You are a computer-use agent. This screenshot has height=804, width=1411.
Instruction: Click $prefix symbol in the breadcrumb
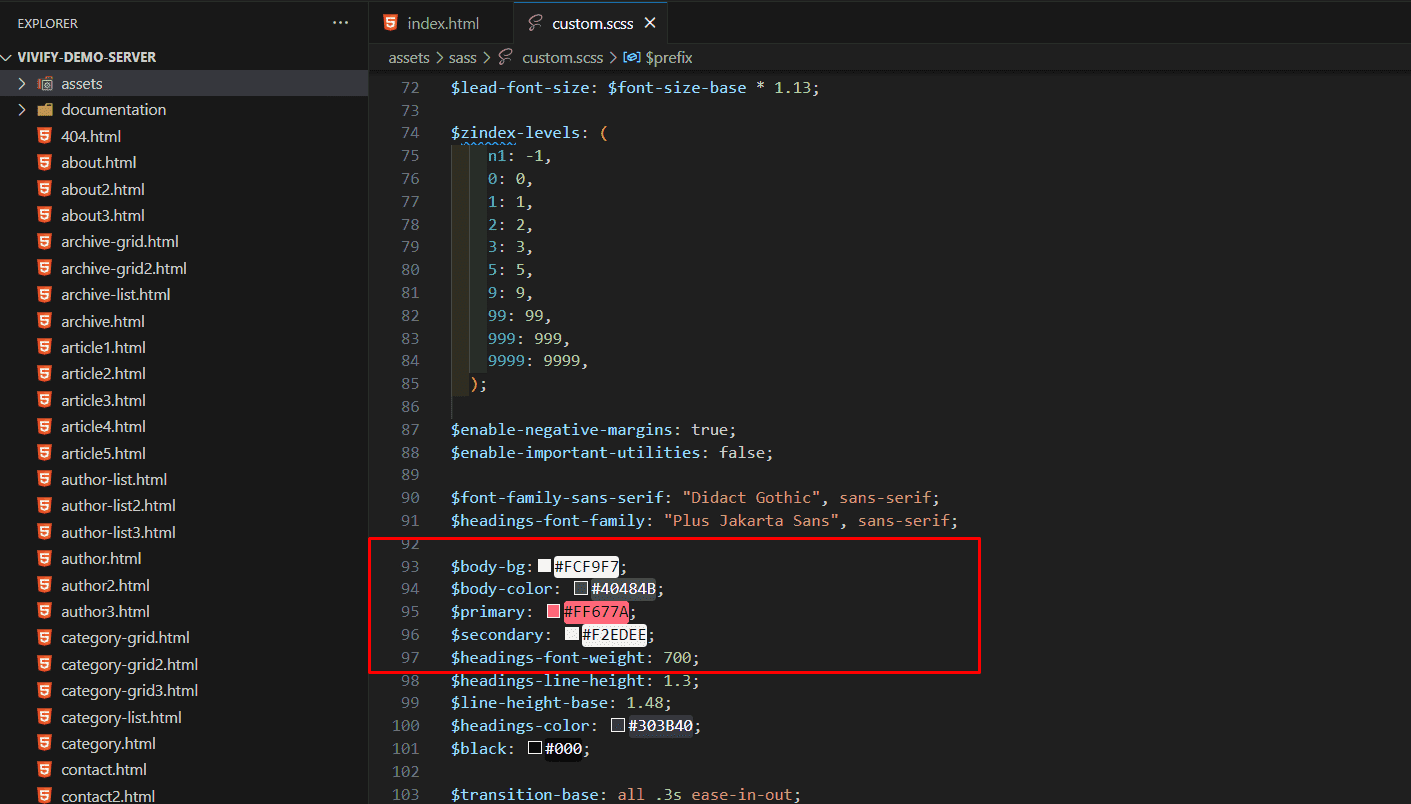(669, 58)
